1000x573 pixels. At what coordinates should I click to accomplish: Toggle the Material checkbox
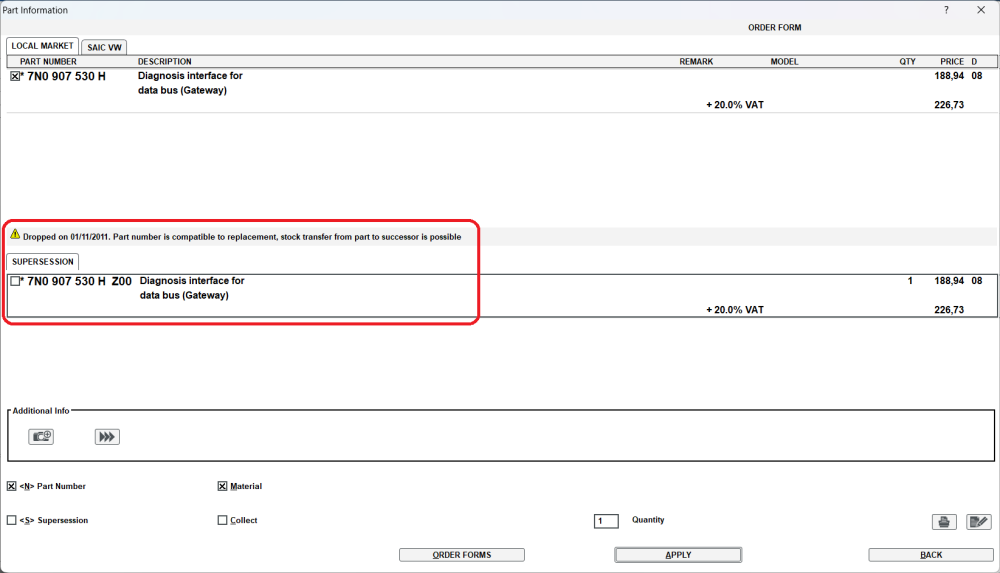point(222,486)
